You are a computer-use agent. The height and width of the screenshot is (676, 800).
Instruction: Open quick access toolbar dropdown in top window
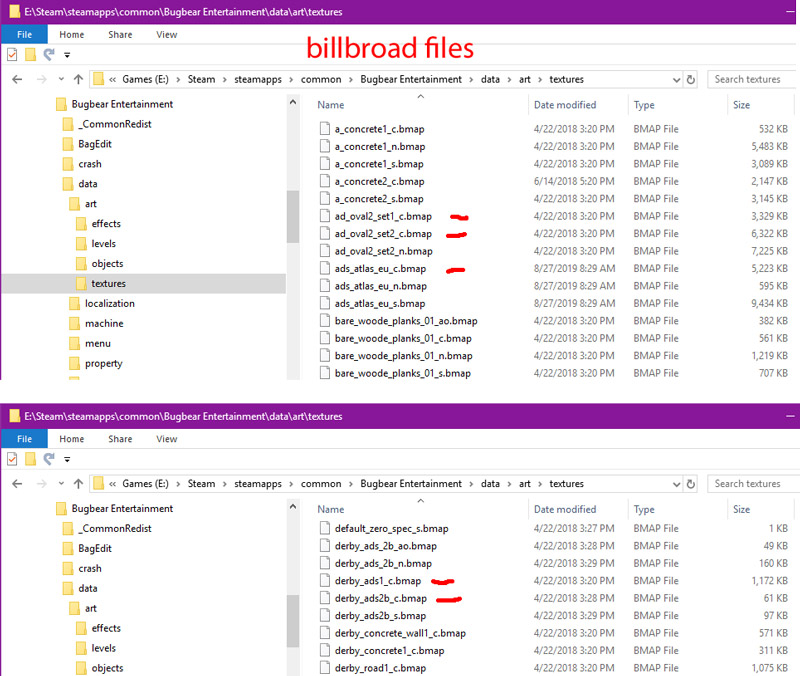(67, 55)
